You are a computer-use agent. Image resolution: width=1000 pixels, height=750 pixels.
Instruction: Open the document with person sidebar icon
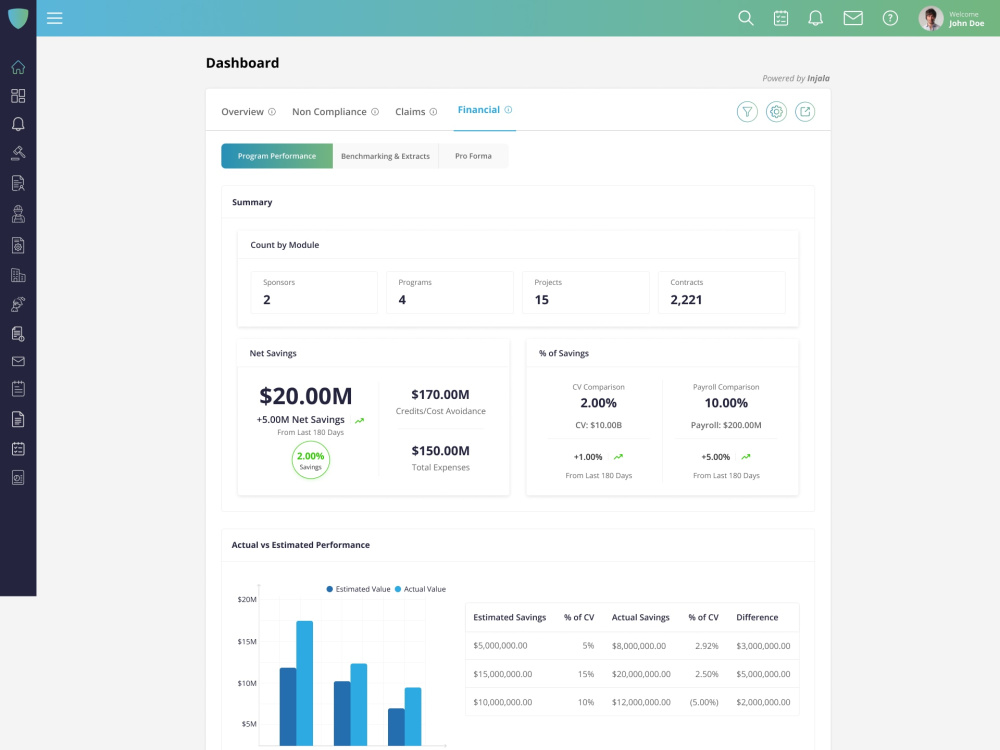[18, 184]
